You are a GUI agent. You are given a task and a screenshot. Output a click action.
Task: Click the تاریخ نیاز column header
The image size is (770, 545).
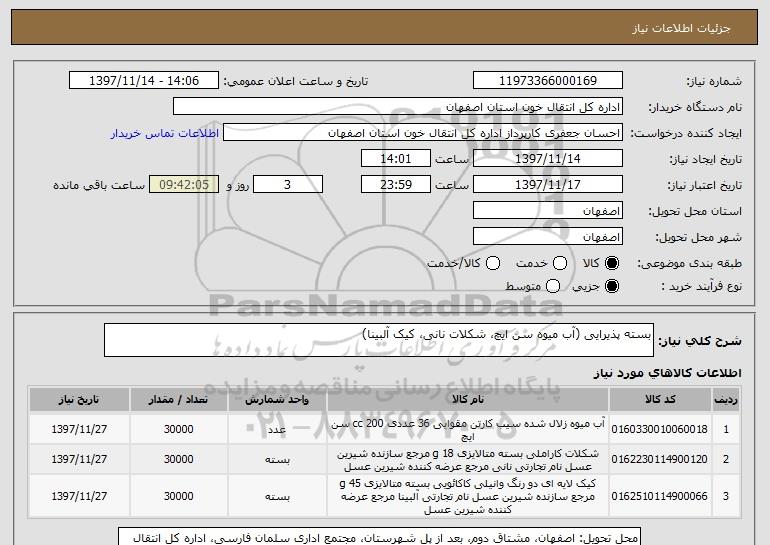tap(79, 400)
